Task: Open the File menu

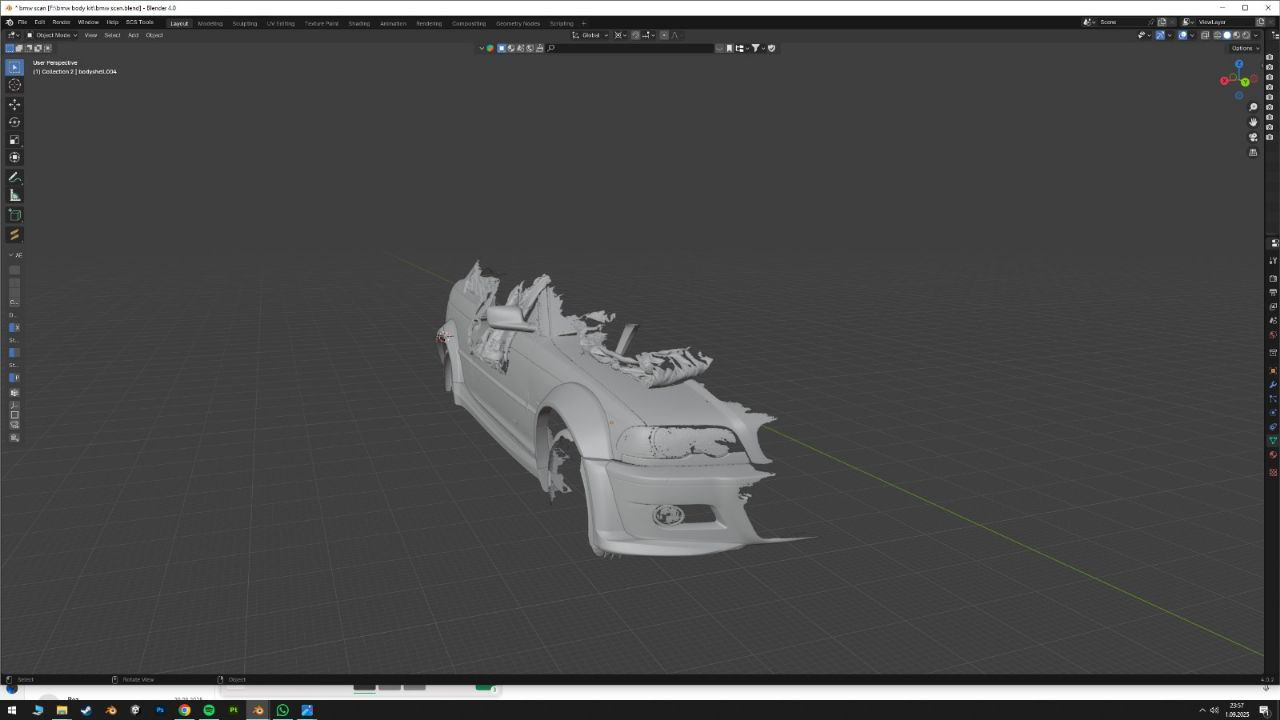Action: [x=22, y=22]
